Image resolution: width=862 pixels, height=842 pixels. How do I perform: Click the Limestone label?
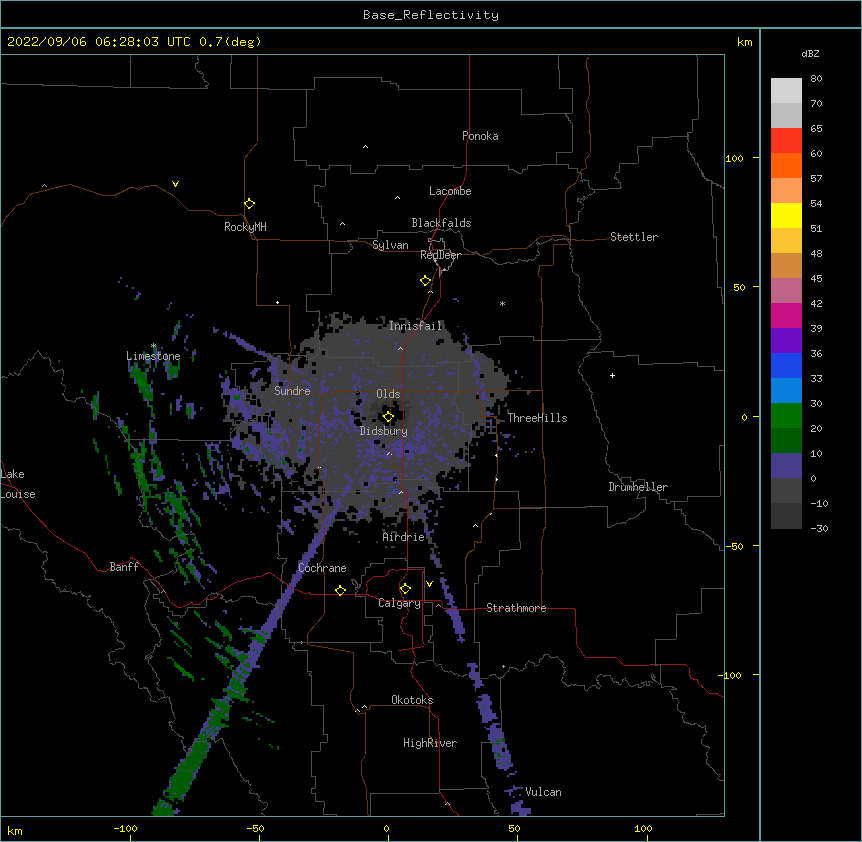[153, 356]
